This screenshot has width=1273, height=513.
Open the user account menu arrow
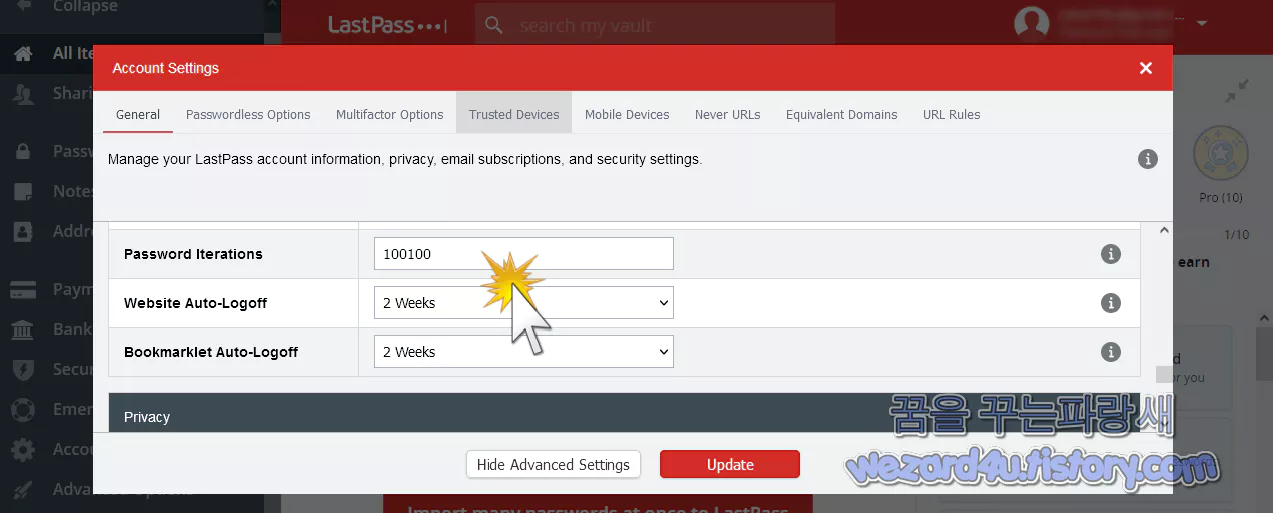1201,23
